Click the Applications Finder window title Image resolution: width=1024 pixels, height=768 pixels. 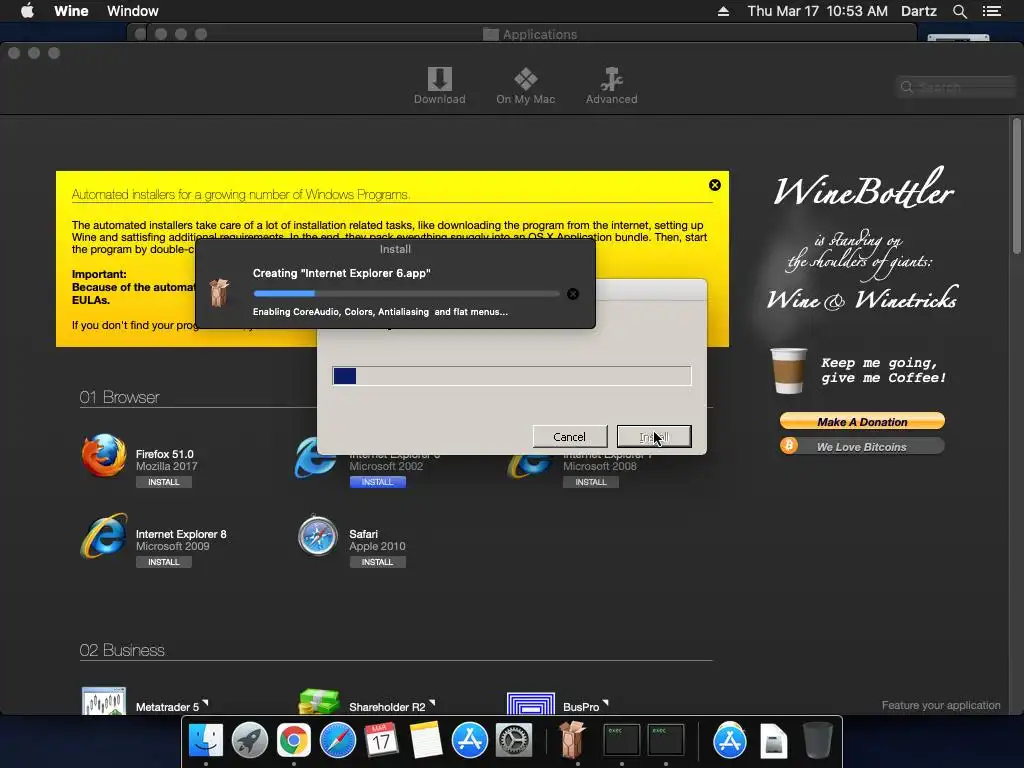coord(530,34)
